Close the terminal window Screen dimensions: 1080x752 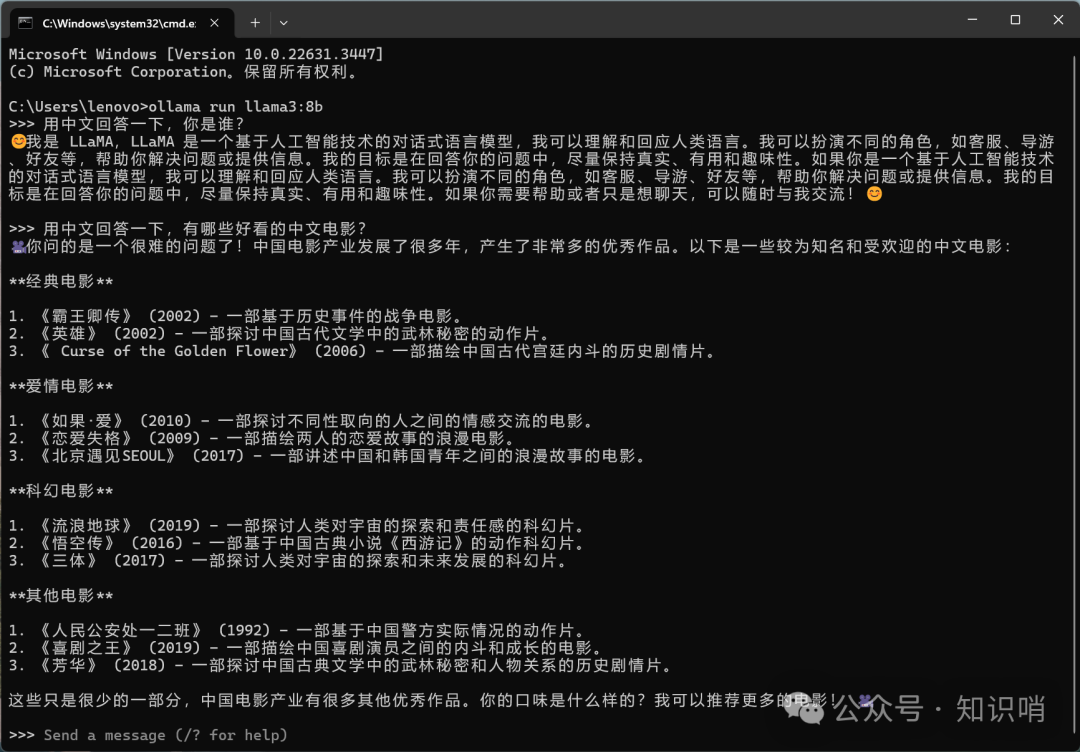1059,20
